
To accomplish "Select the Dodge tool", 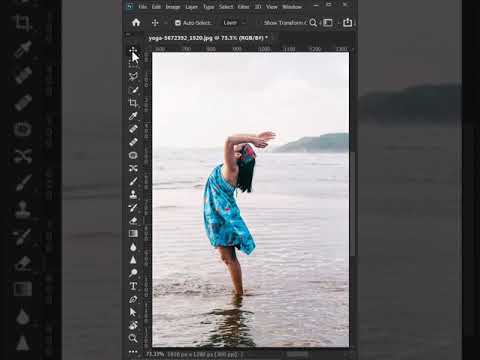I will (x=133, y=273).
